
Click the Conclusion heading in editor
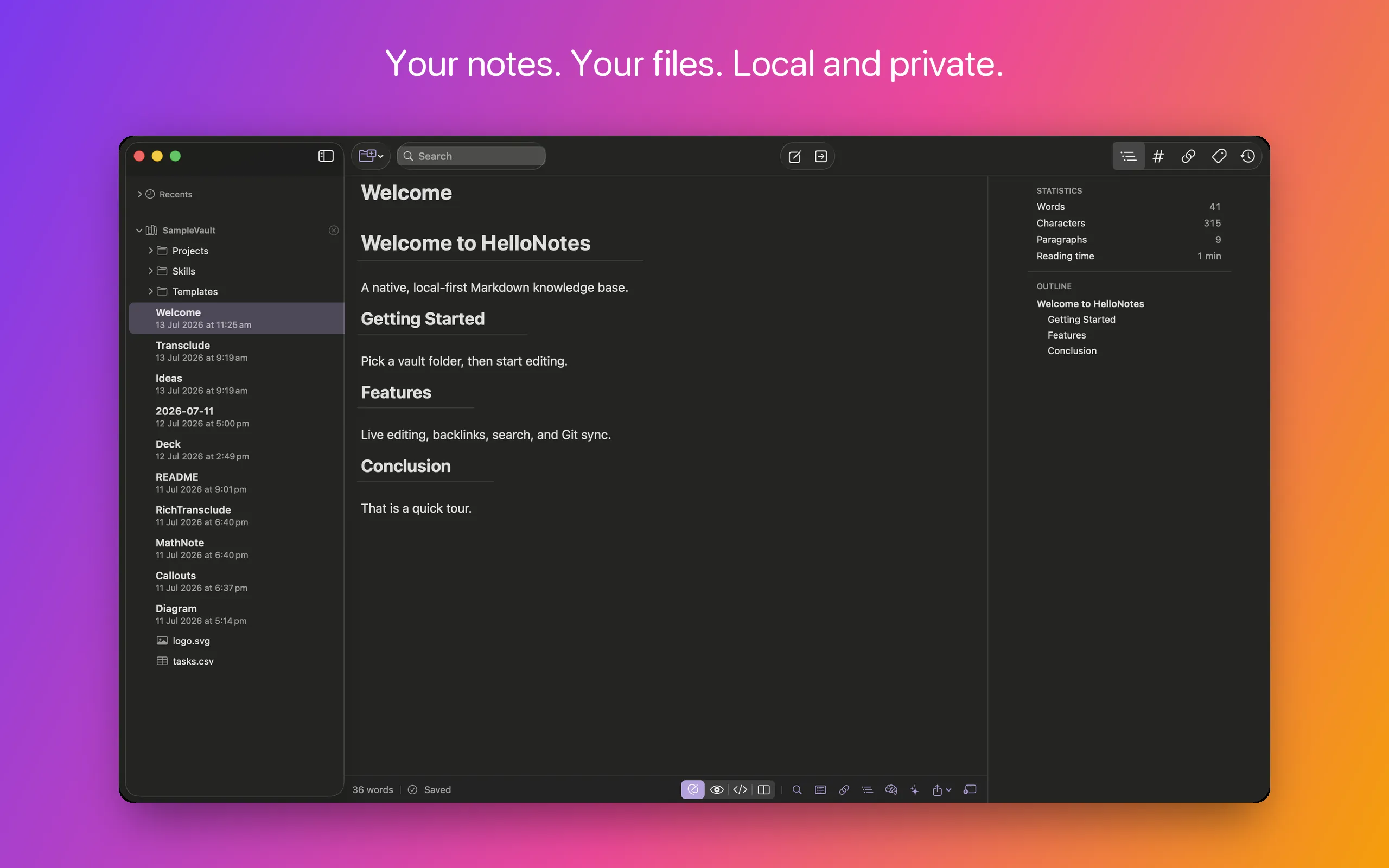[405, 465]
